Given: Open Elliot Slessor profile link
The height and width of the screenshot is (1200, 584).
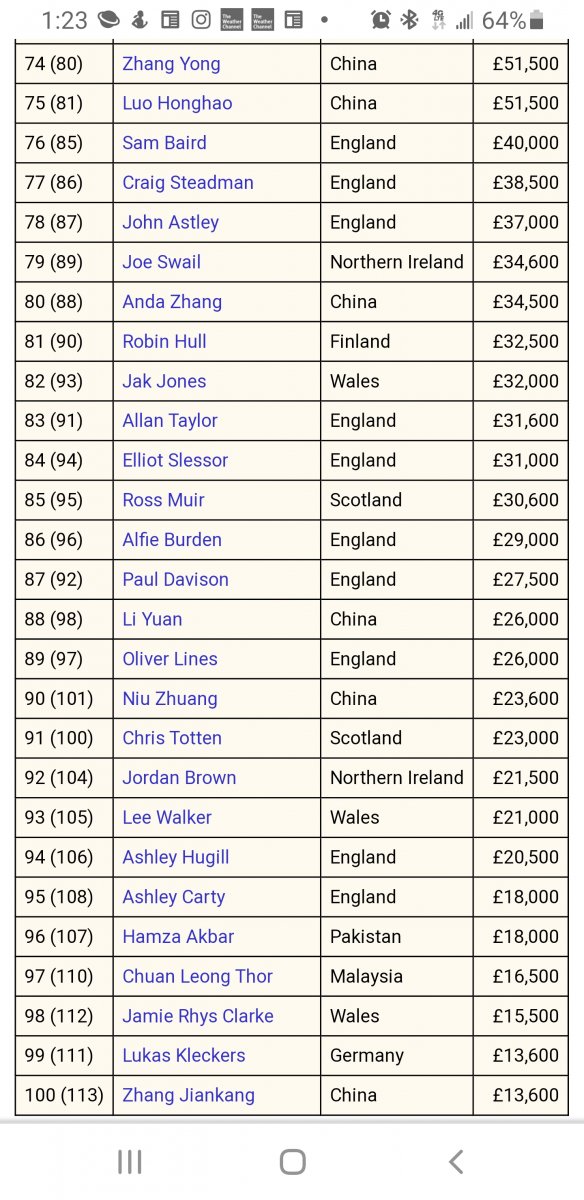Looking at the screenshot, I should pyautogui.click(x=175, y=460).
